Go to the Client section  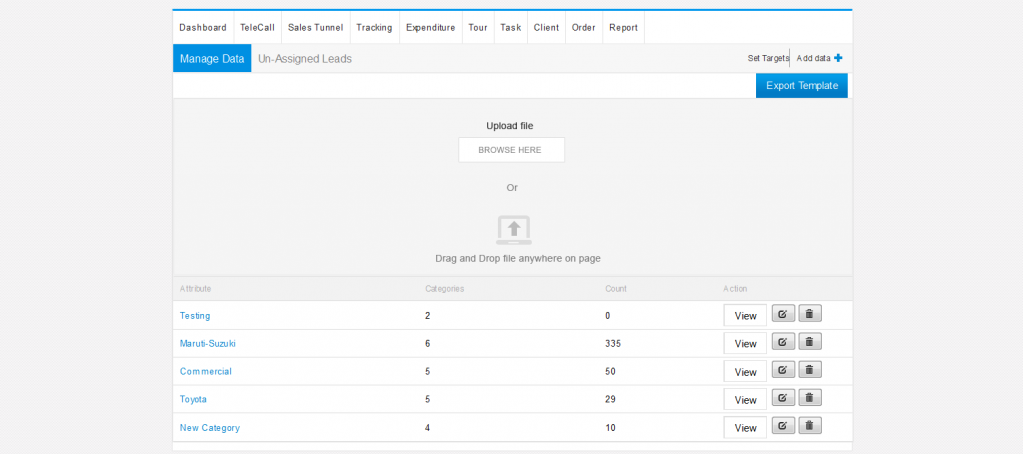click(546, 27)
